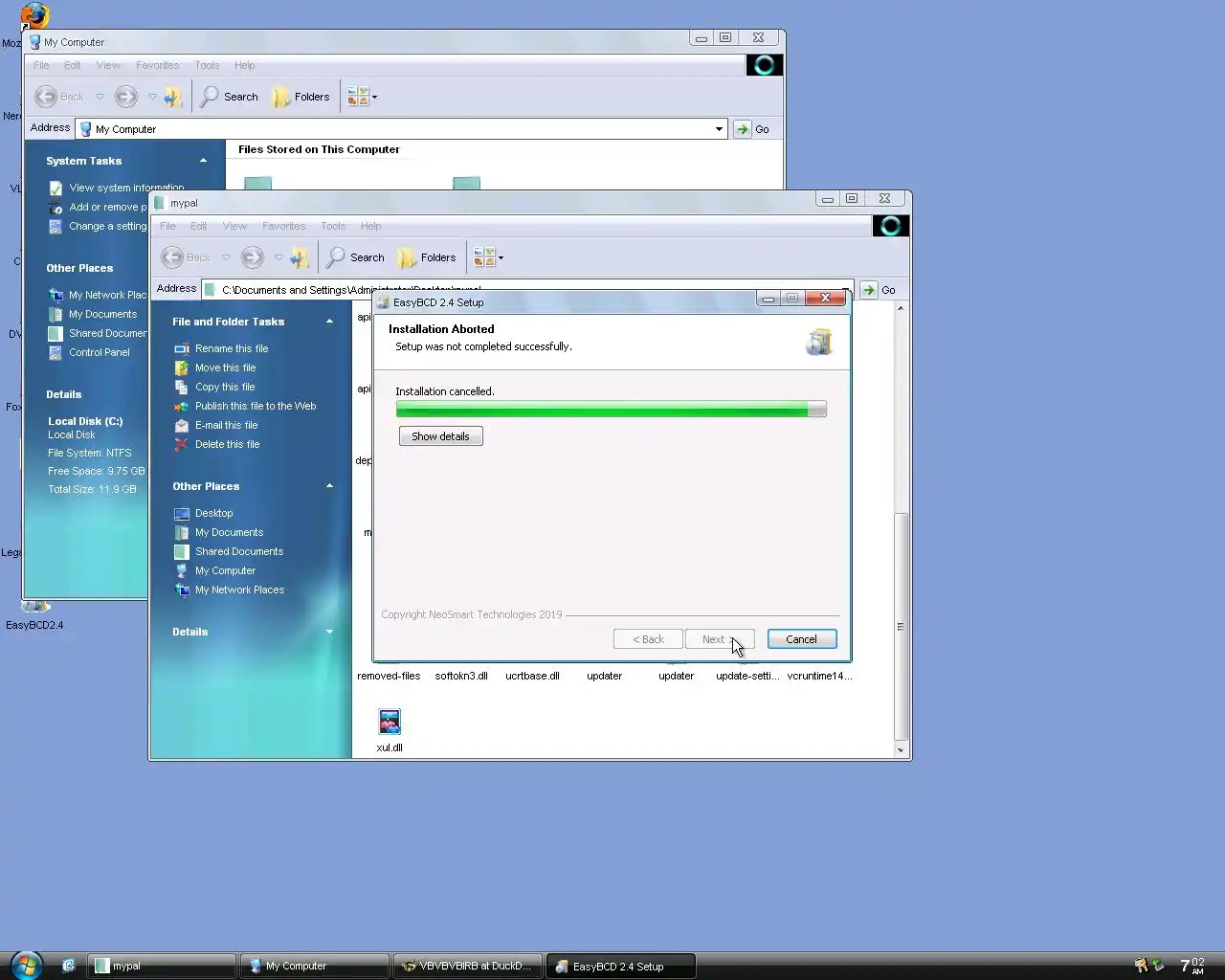The height and width of the screenshot is (980, 1225).
Task: Click the EasyBCD2.4 desktop icon label
Action: pyautogui.click(x=34, y=625)
